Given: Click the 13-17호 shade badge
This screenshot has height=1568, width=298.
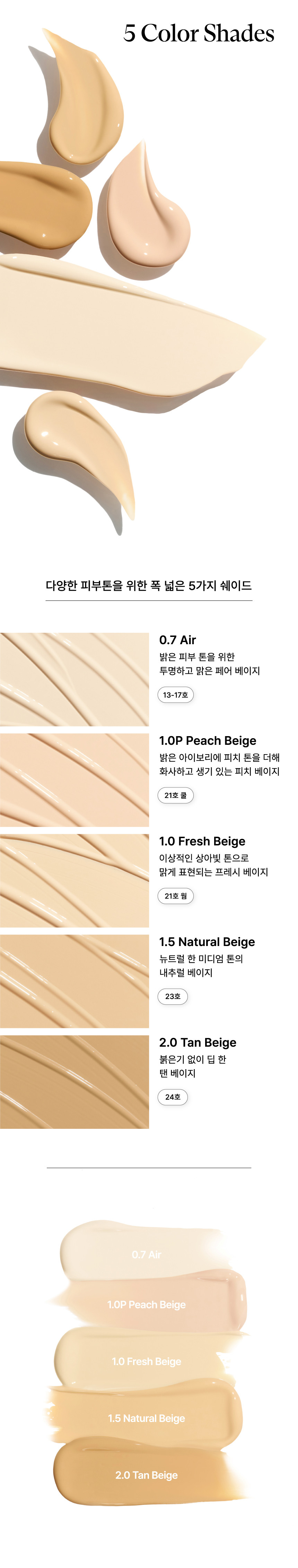Looking at the screenshot, I should click(175, 694).
